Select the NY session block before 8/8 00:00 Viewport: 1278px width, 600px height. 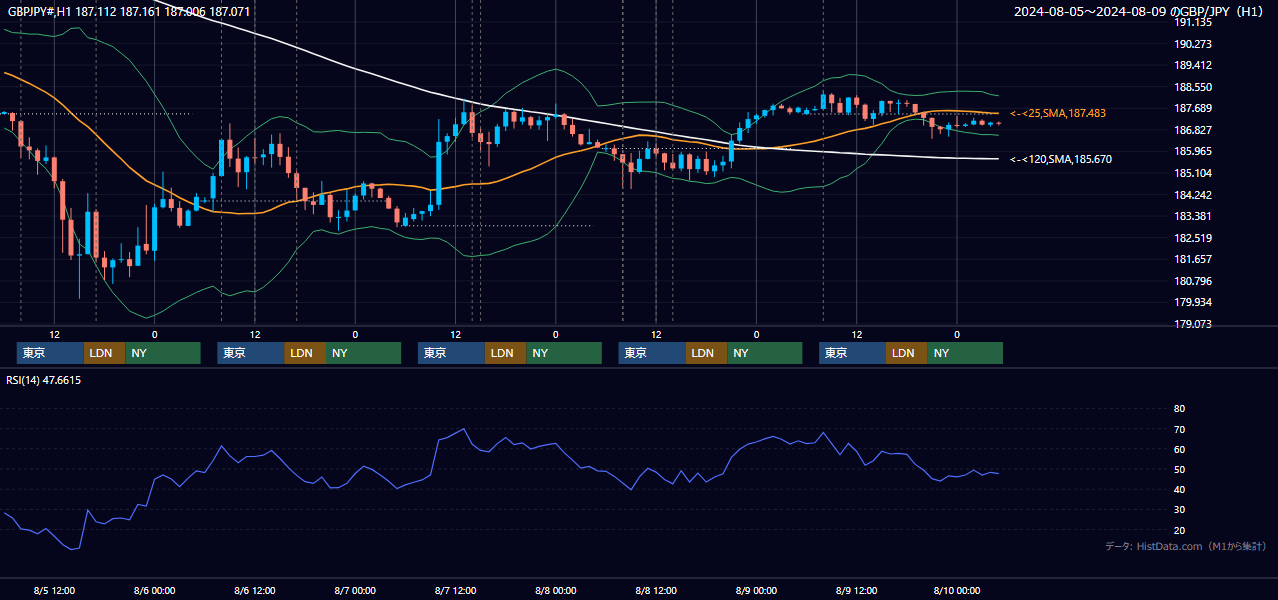tap(564, 353)
